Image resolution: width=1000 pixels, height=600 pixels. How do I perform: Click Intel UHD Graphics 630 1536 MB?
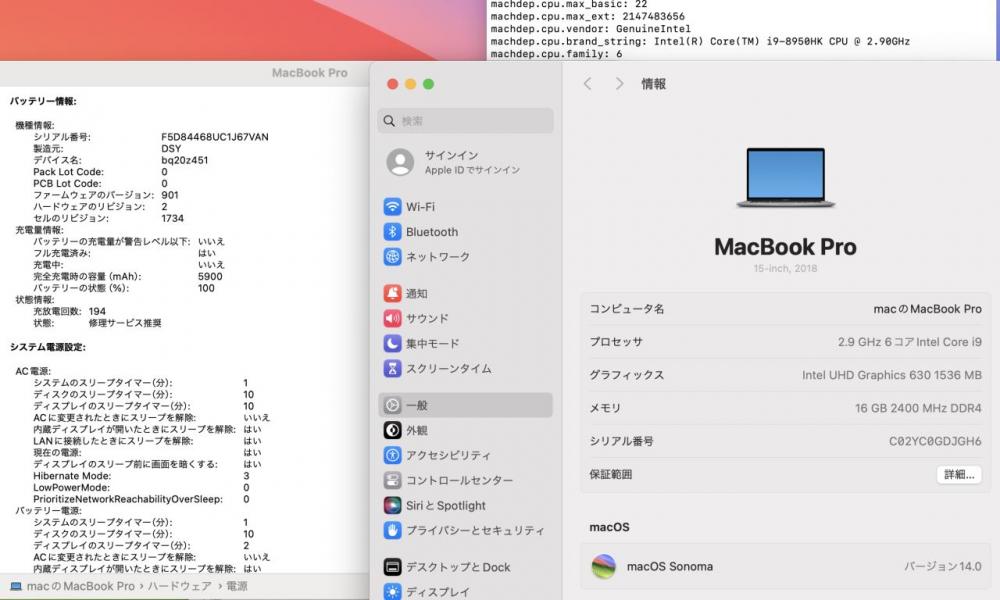click(892, 375)
